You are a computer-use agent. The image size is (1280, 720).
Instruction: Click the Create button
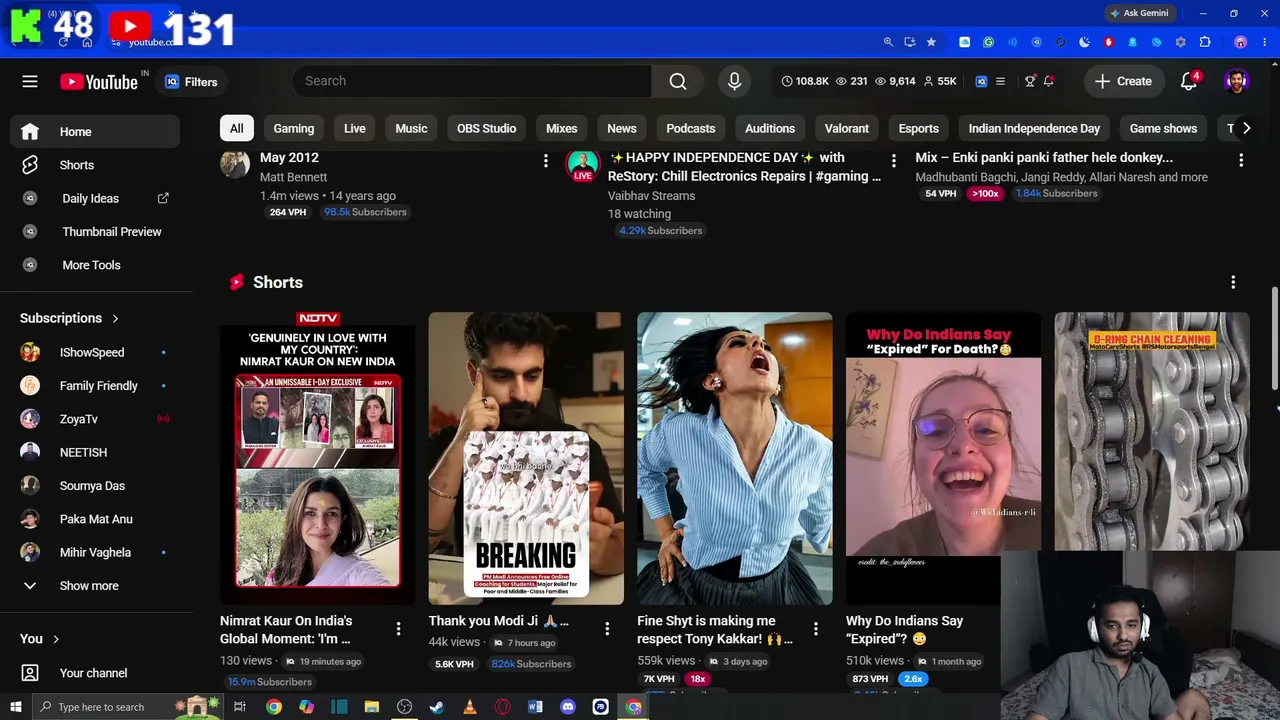1123,81
